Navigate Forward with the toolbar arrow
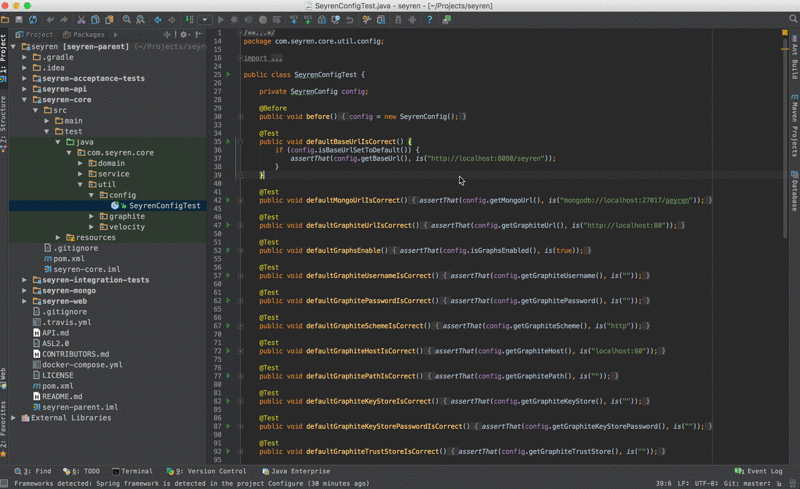The height and width of the screenshot is (489, 800). tap(172, 20)
